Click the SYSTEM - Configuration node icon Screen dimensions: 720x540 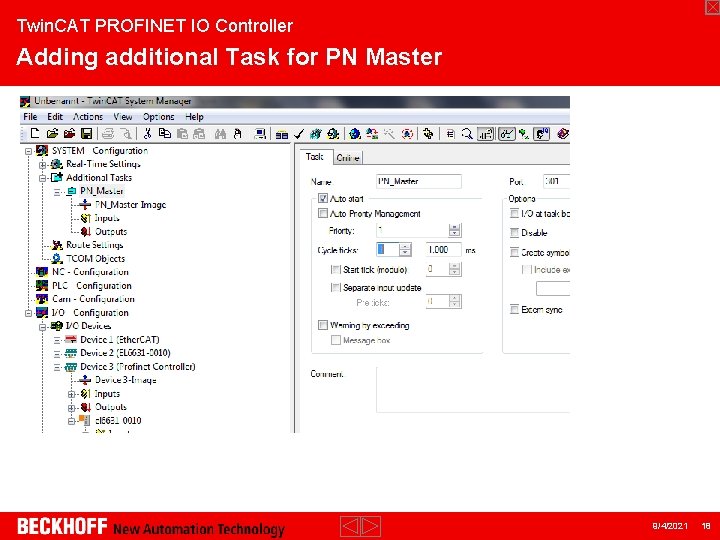click(x=42, y=151)
